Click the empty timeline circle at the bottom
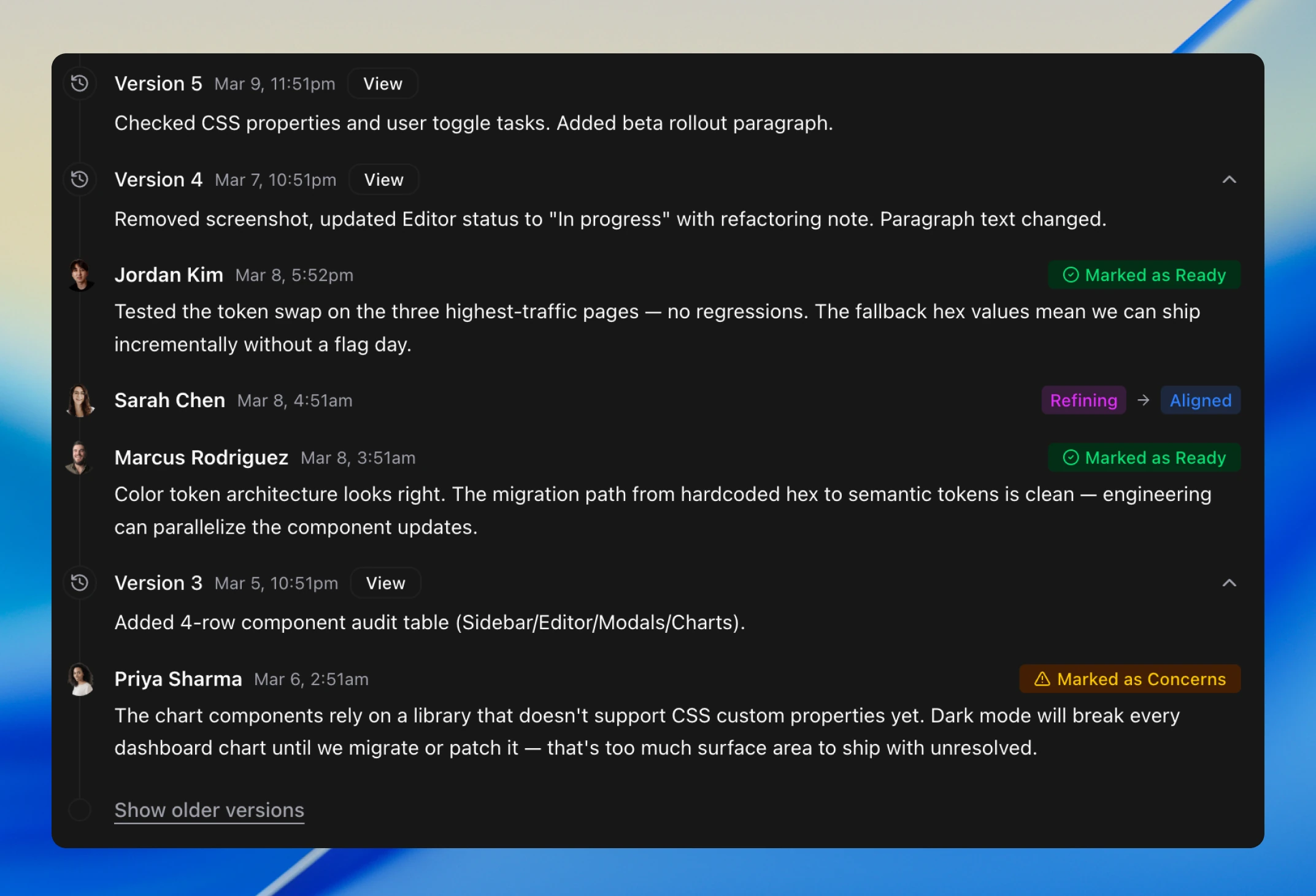Viewport: 1316px width, 896px height. point(80,810)
